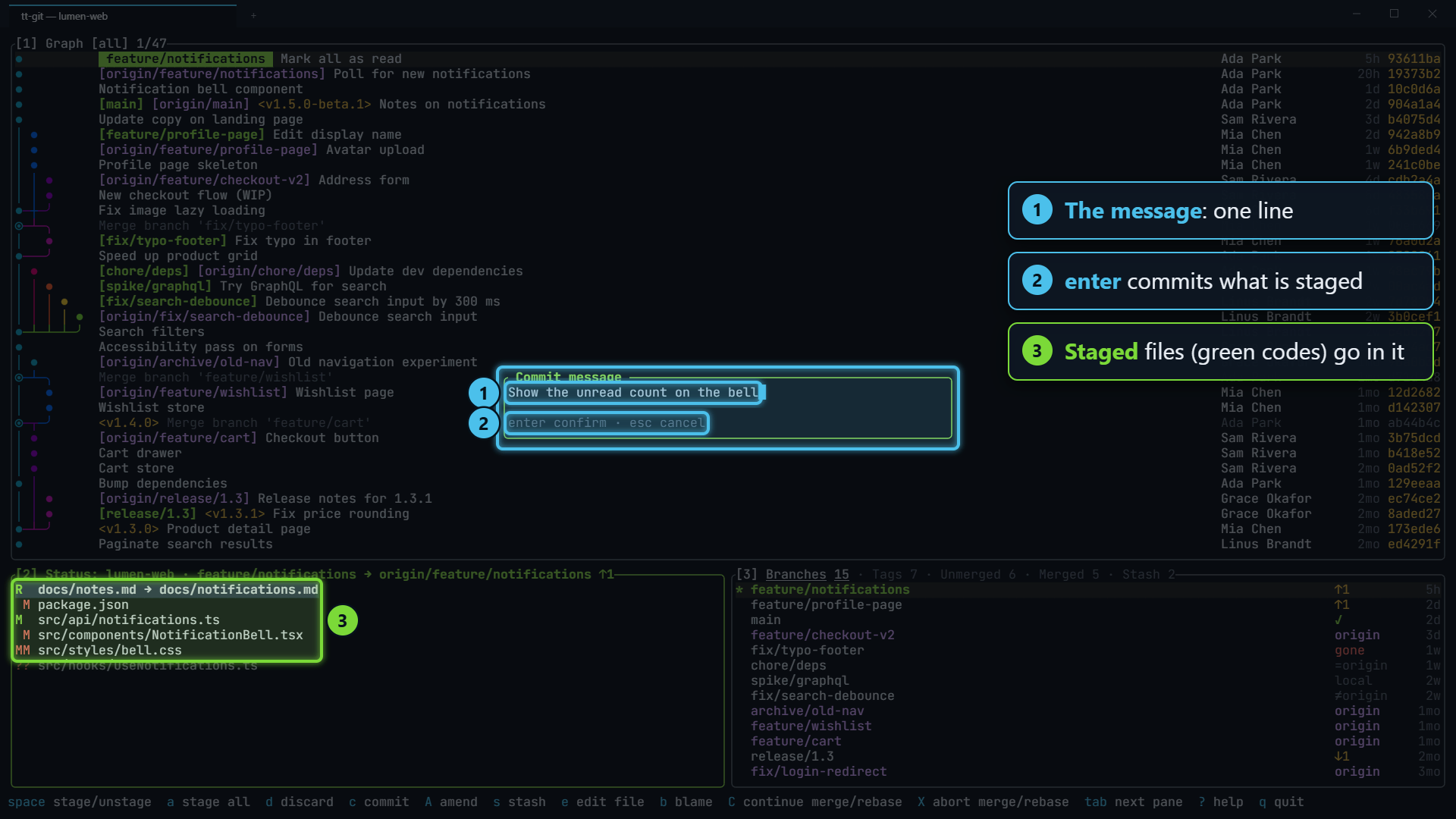Click the commit message input field

click(x=728, y=392)
